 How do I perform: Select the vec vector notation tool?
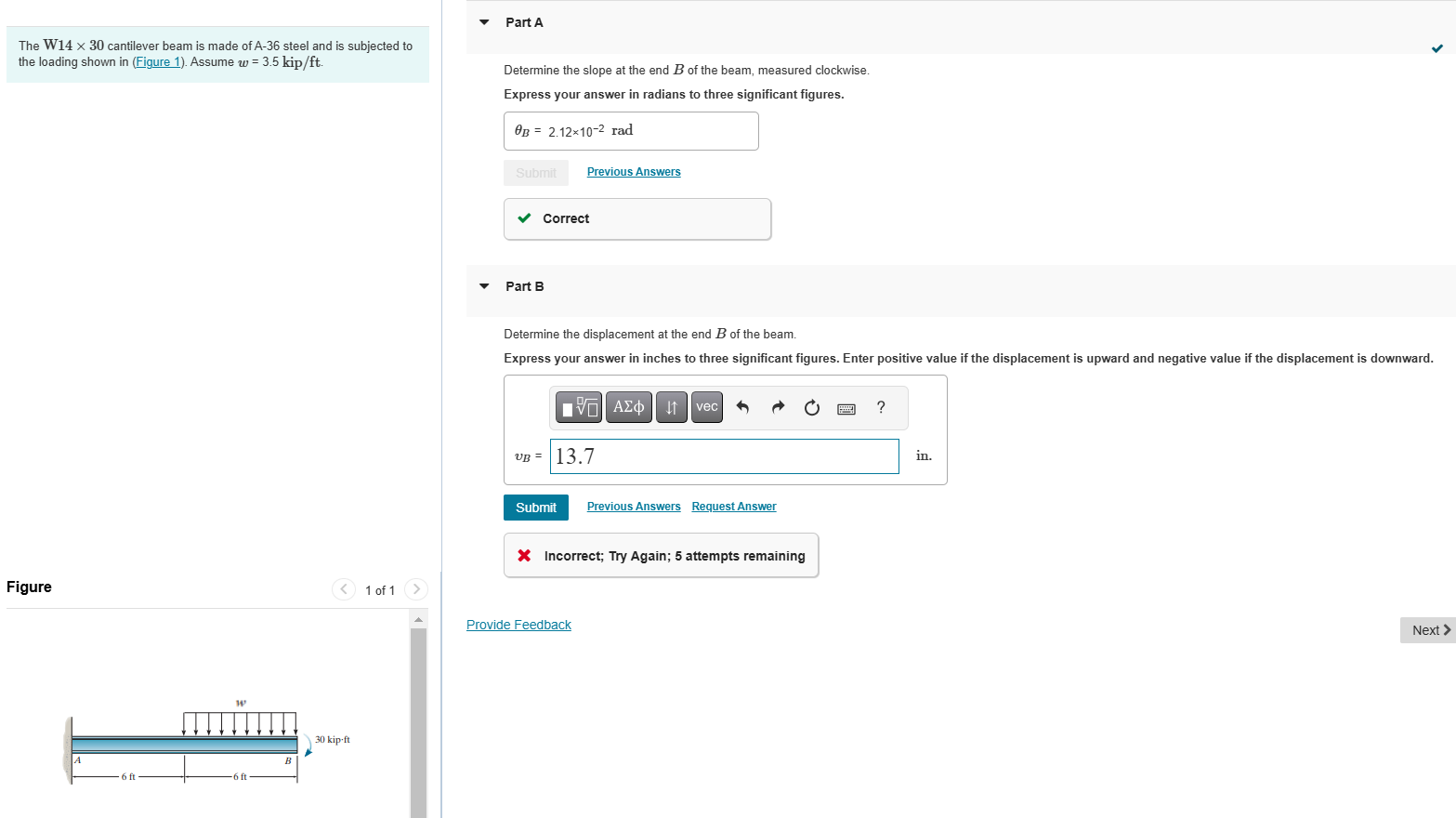click(707, 407)
